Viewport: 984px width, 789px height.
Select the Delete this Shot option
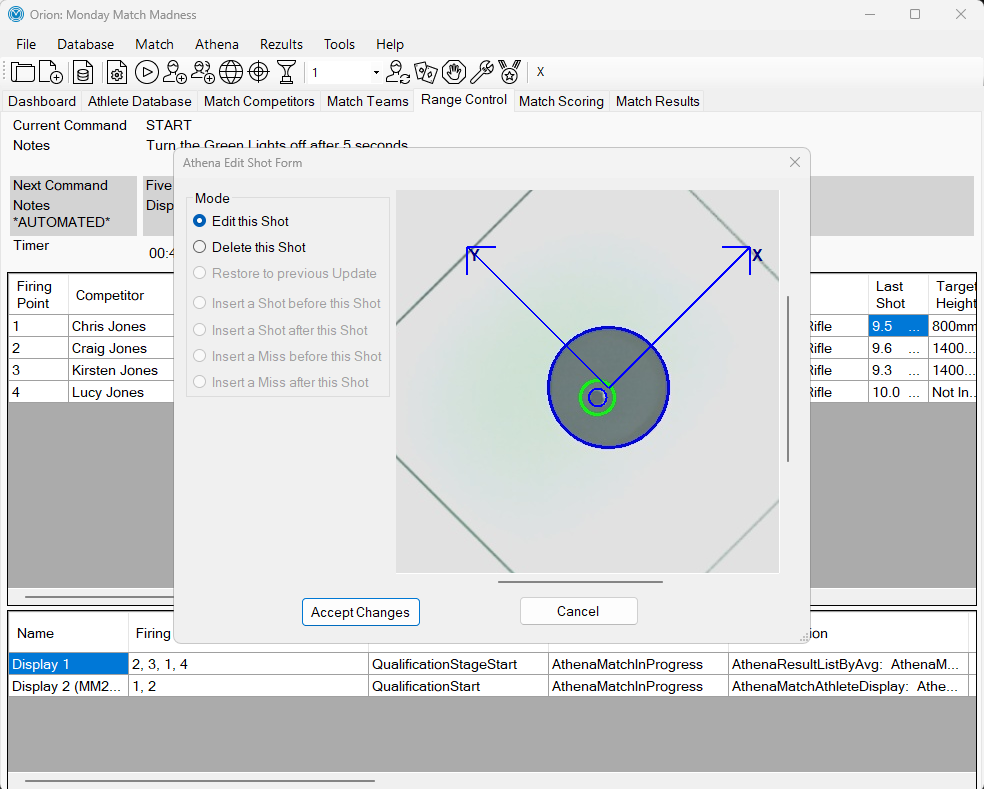pyautogui.click(x=200, y=247)
